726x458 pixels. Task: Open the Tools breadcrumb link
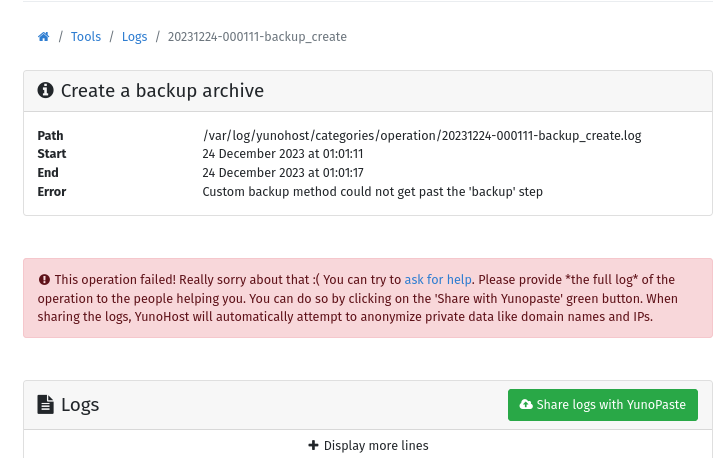click(86, 37)
